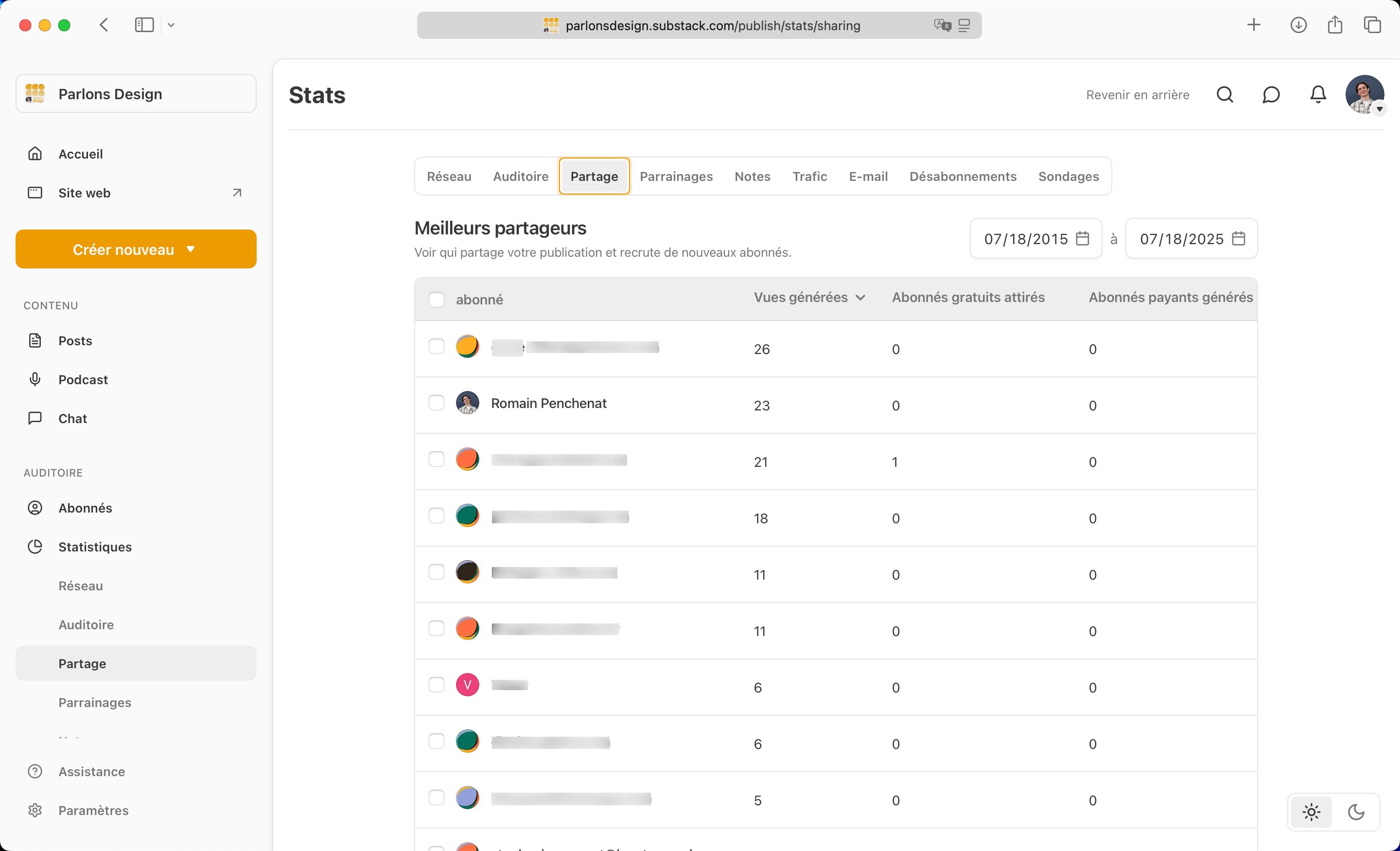
Task: Switch to the Réseau tab
Action: (449, 176)
